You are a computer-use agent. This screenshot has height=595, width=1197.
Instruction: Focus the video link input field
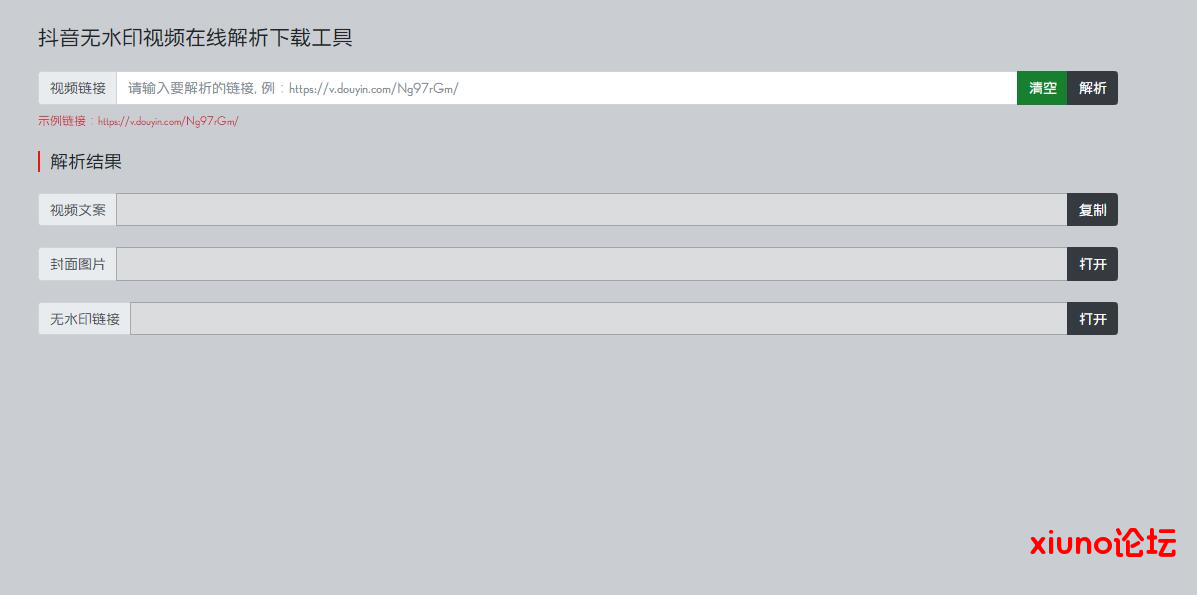tap(566, 88)
